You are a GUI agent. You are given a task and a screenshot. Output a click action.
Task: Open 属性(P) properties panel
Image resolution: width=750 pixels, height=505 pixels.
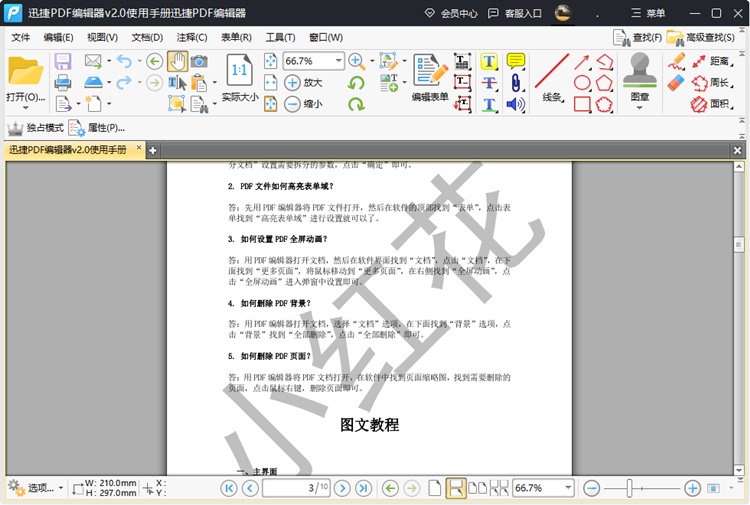97,128
